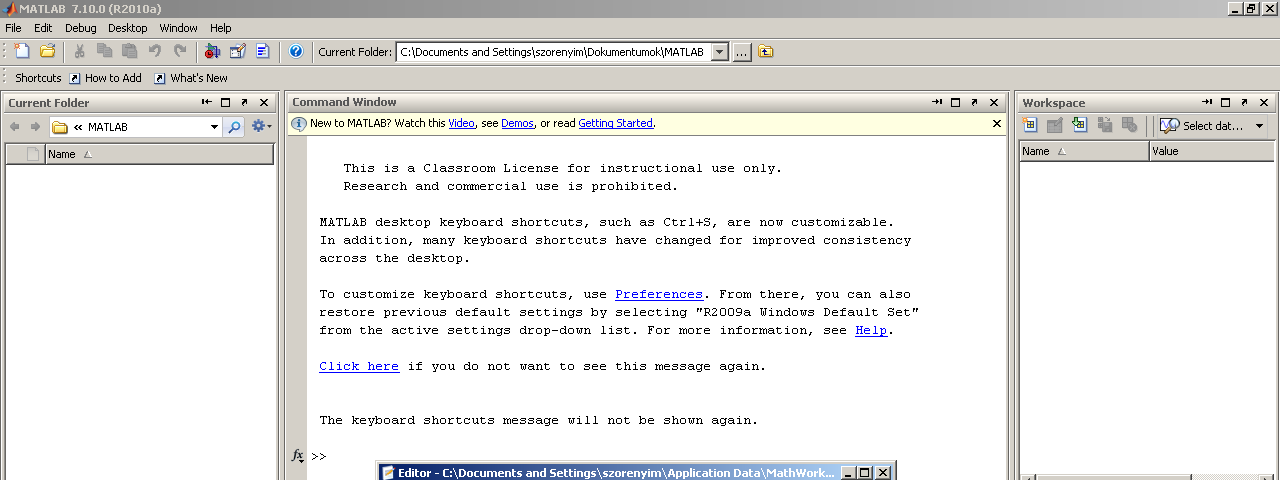This screenshot has height=480, width=1280.
Task: Minimize Current Folder panel
Action: click(207, 102)
